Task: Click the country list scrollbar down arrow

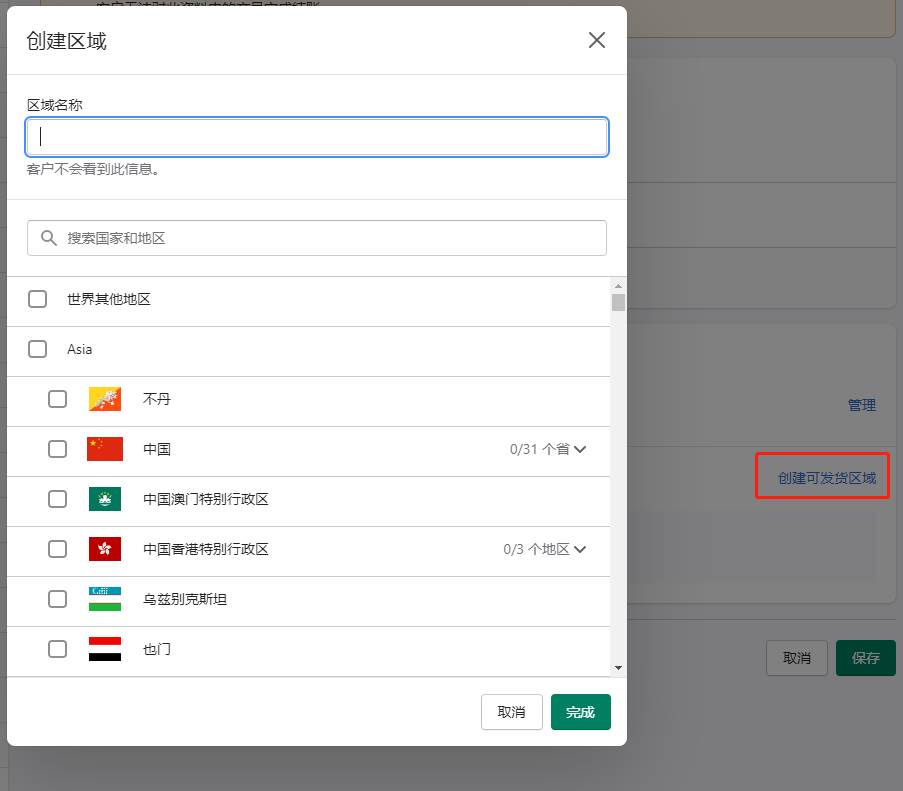Action: click(x=619, y=668)
